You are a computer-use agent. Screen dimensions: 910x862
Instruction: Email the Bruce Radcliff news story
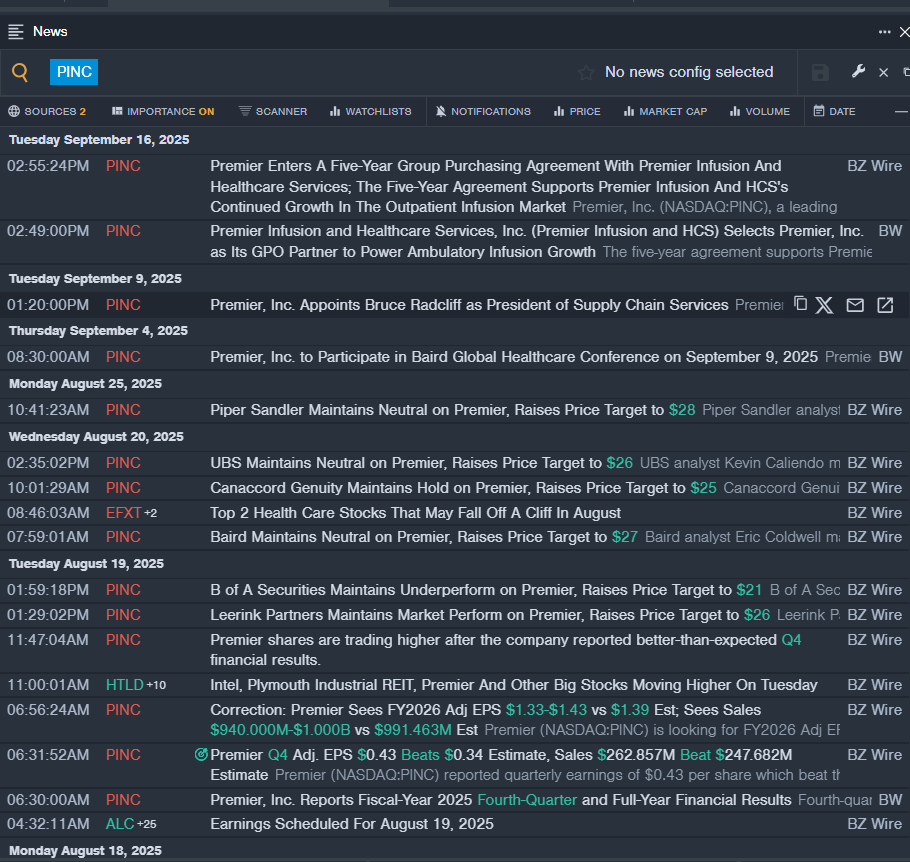click(x=855, y=305)
